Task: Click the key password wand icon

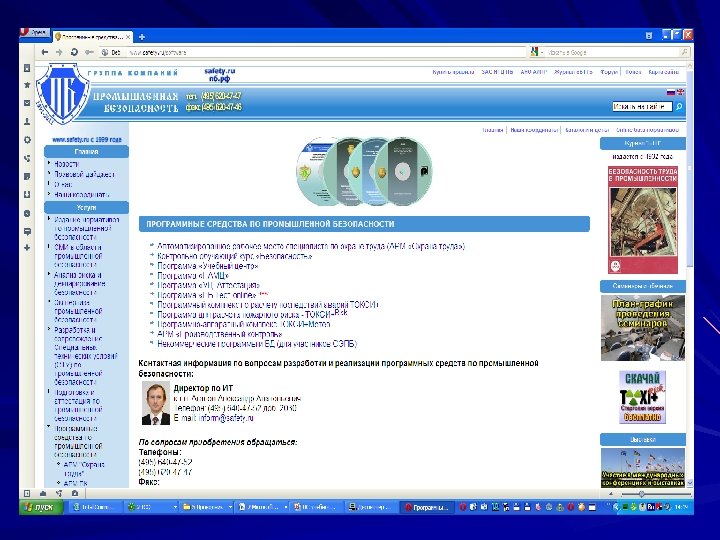Action: click(x=89, y=52)
